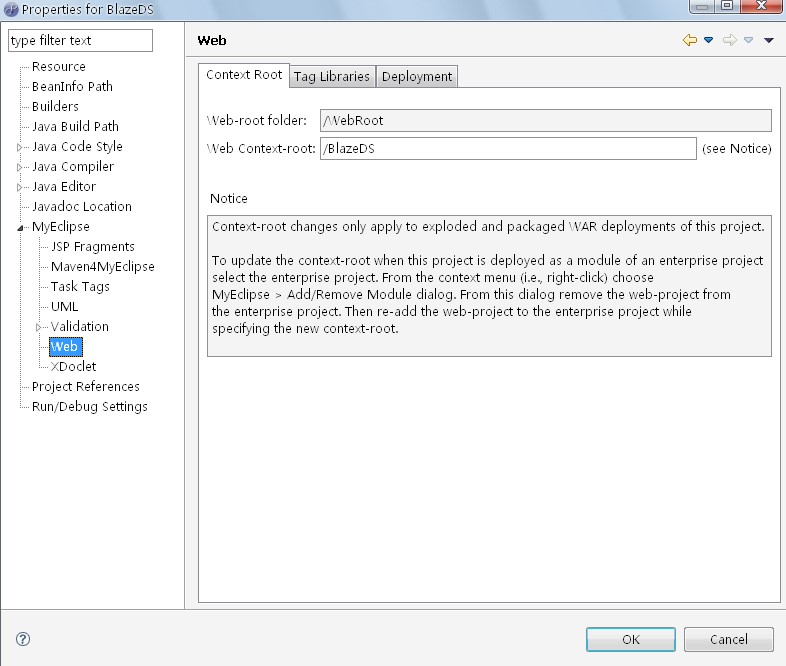The width and height of the screenshot is (786, 666).
Task: Click the 'Web Context-root:' label
Action: coord(261,149)
